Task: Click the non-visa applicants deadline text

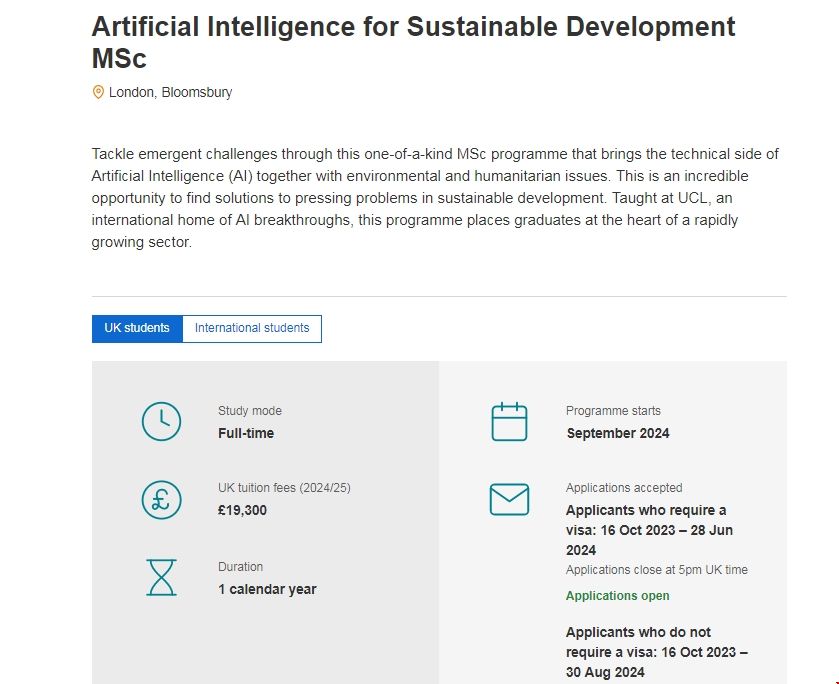Action: (656, 652)
